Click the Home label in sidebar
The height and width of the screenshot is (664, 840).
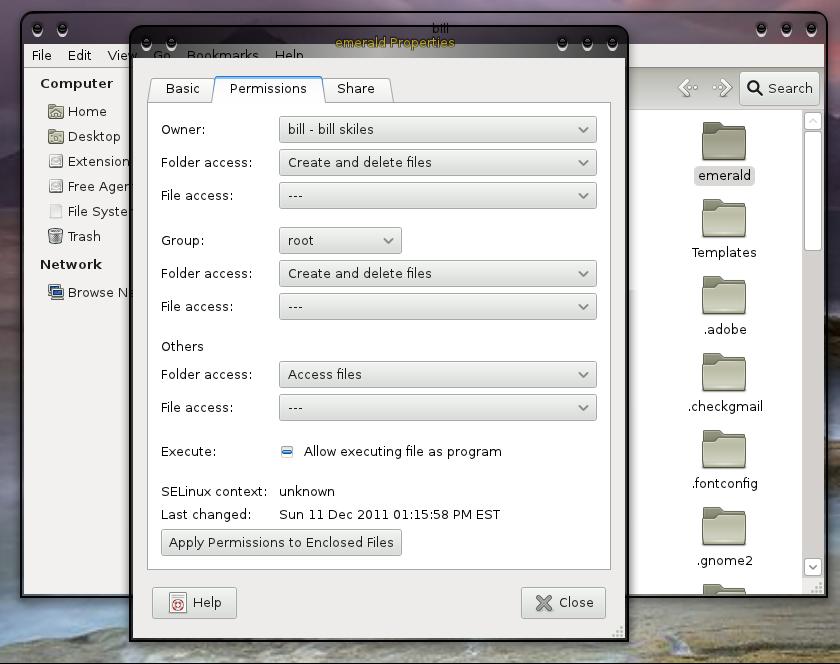click(x=87, y=111)
